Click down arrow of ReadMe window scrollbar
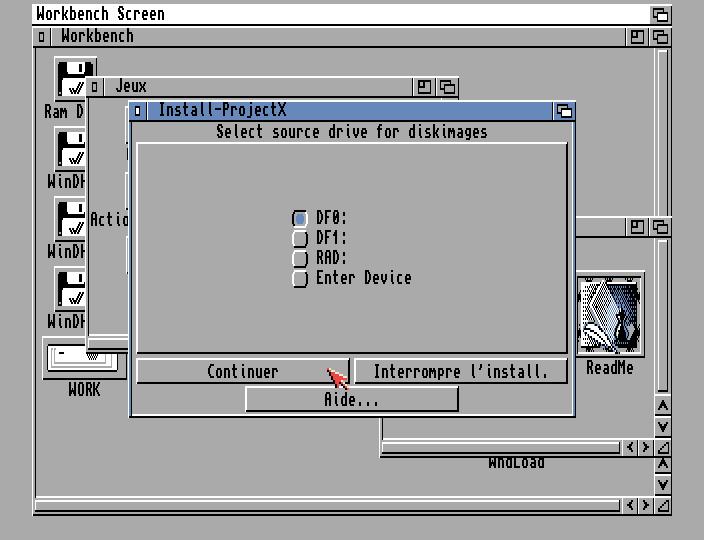The height and width of the screenshot is (540, 704). 663,426
